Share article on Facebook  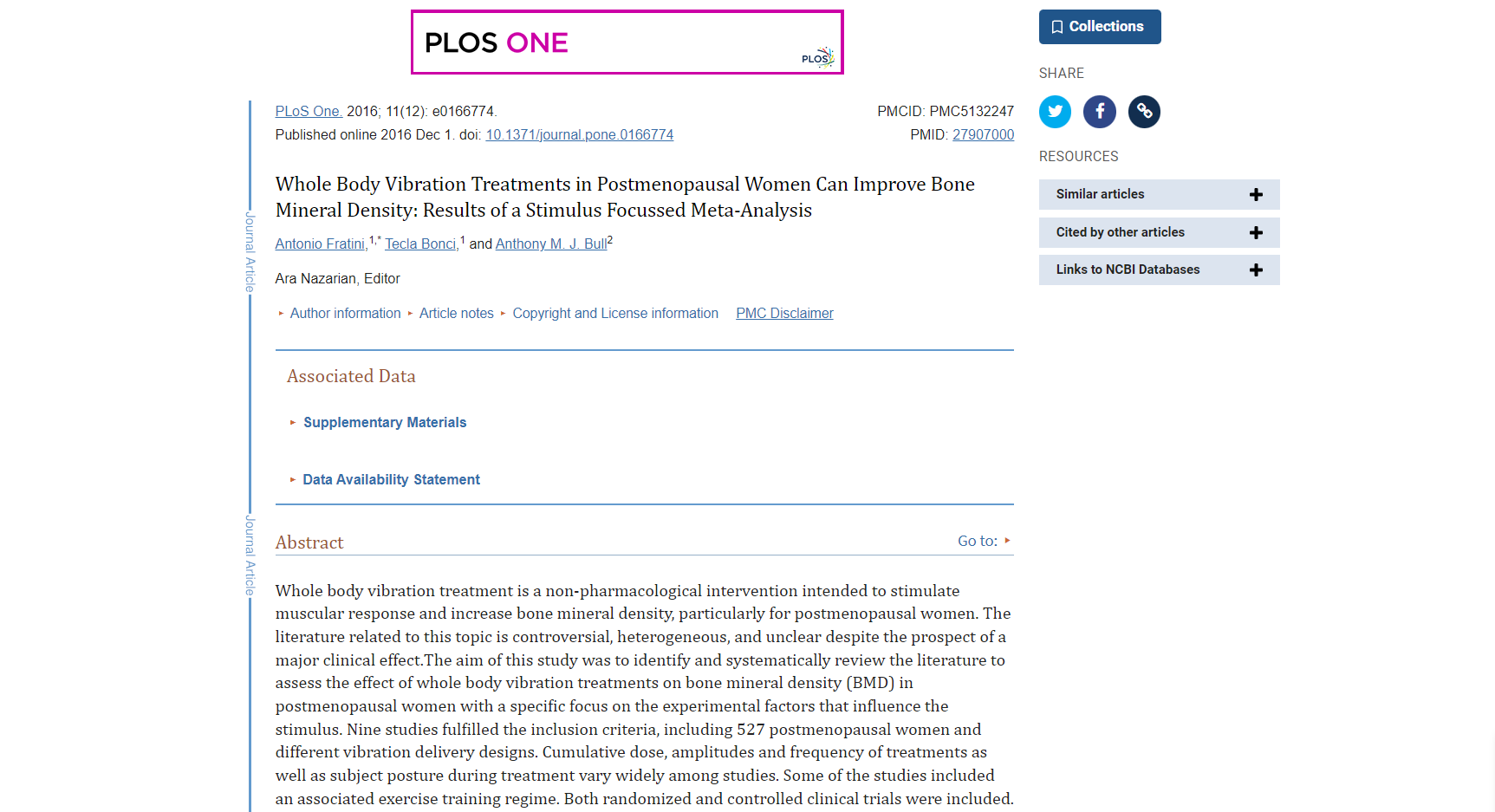tap(1099, 112)
